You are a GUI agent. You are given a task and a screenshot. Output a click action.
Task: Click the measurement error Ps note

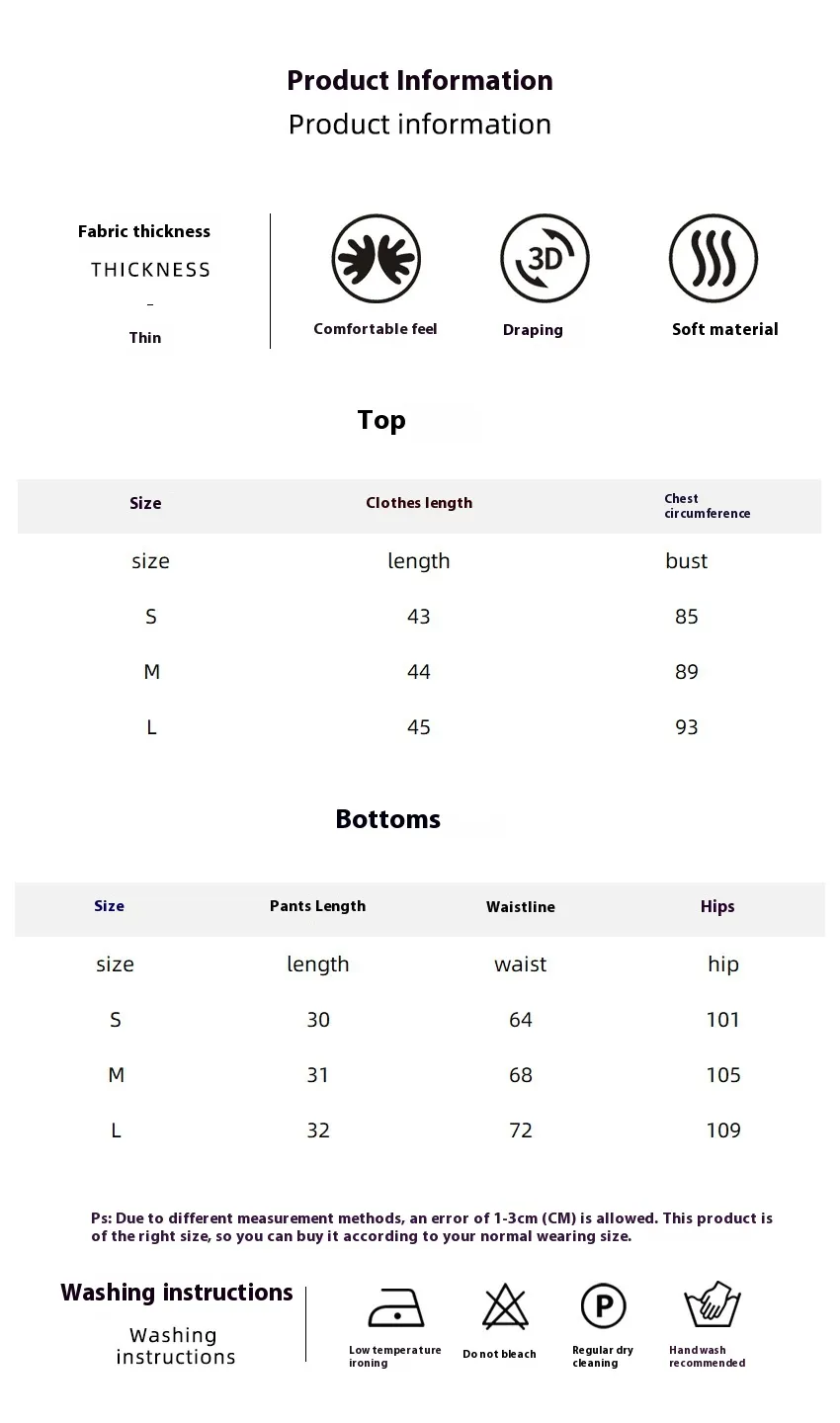(432, 1227)
